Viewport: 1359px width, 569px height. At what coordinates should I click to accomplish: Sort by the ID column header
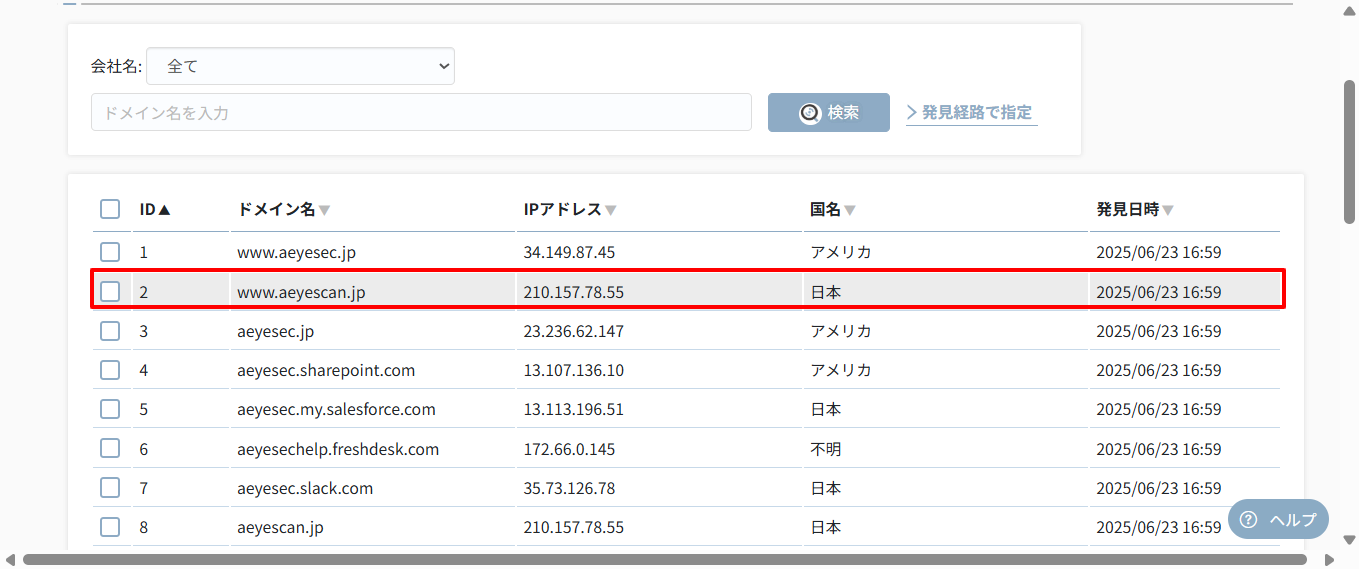click(155, 209)
